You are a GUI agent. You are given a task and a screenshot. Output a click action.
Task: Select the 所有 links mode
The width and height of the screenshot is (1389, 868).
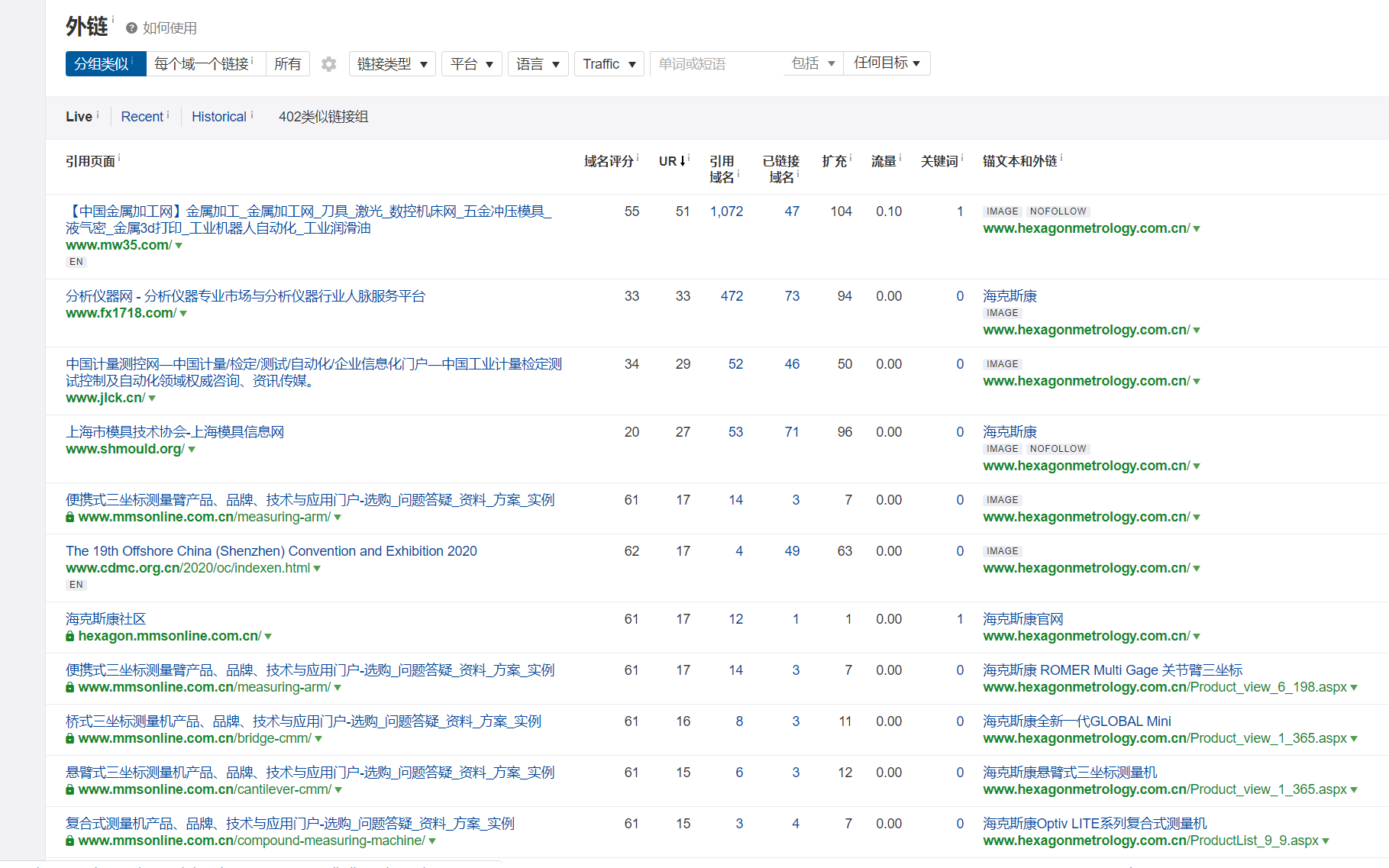(x=288, y=64)
